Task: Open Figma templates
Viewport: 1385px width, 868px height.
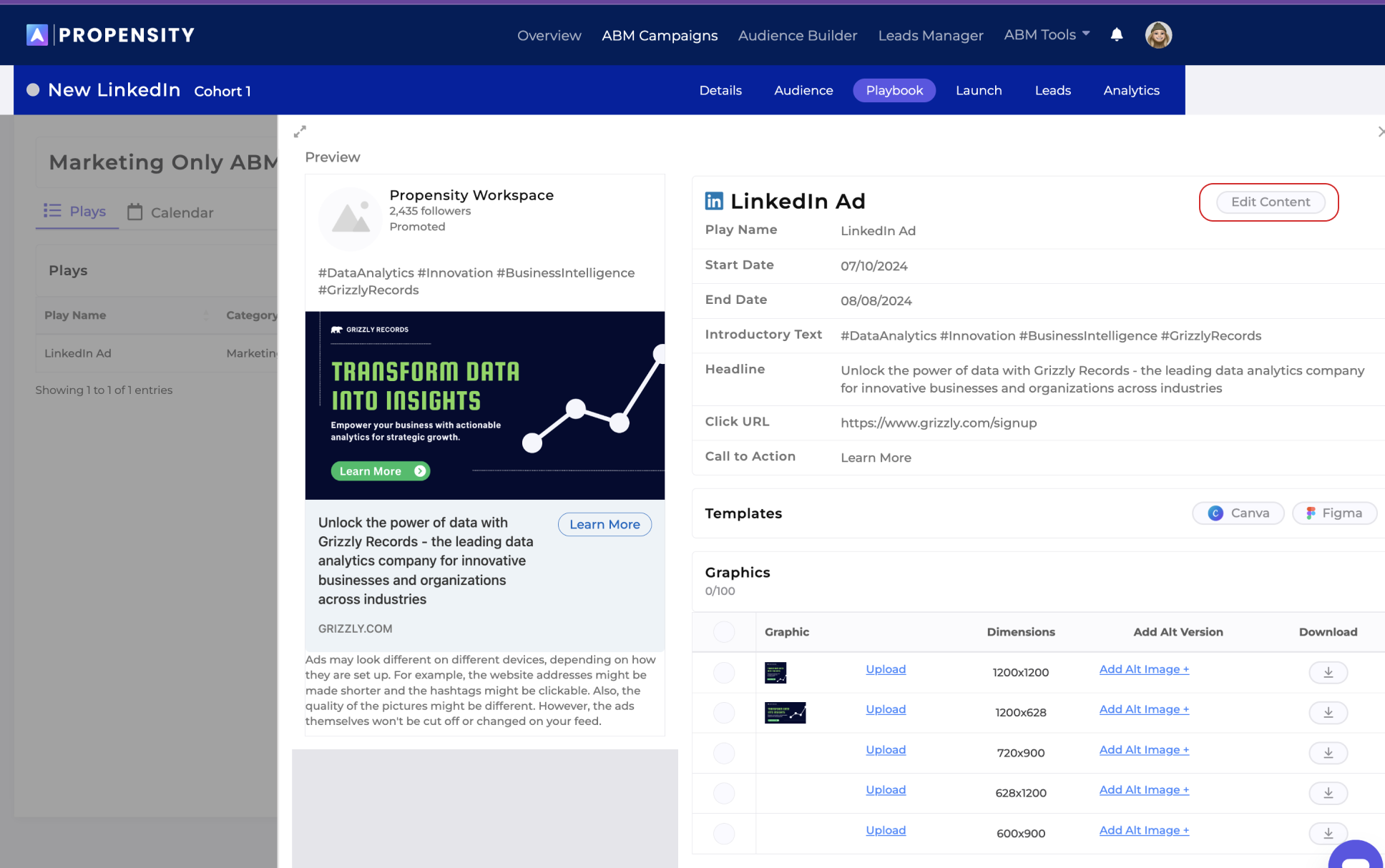Action: point(1334,513)
